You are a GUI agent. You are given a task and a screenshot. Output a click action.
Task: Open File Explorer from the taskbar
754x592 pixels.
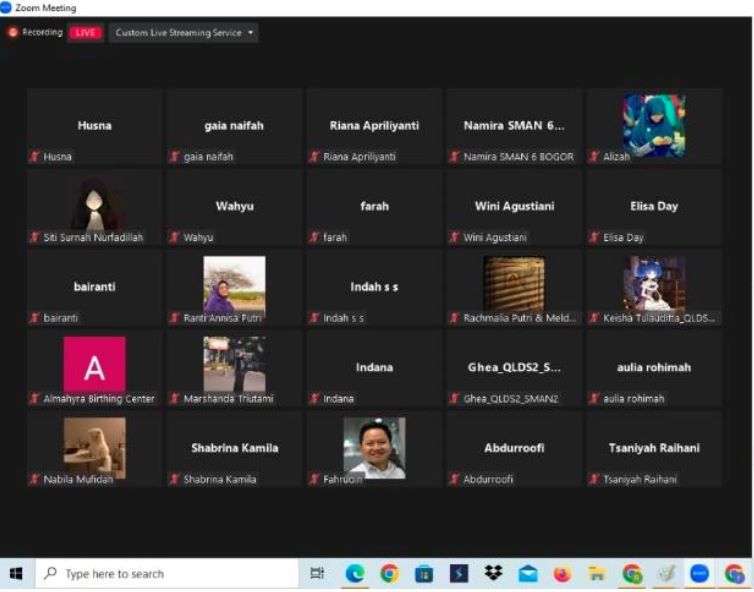click(597, 574)
